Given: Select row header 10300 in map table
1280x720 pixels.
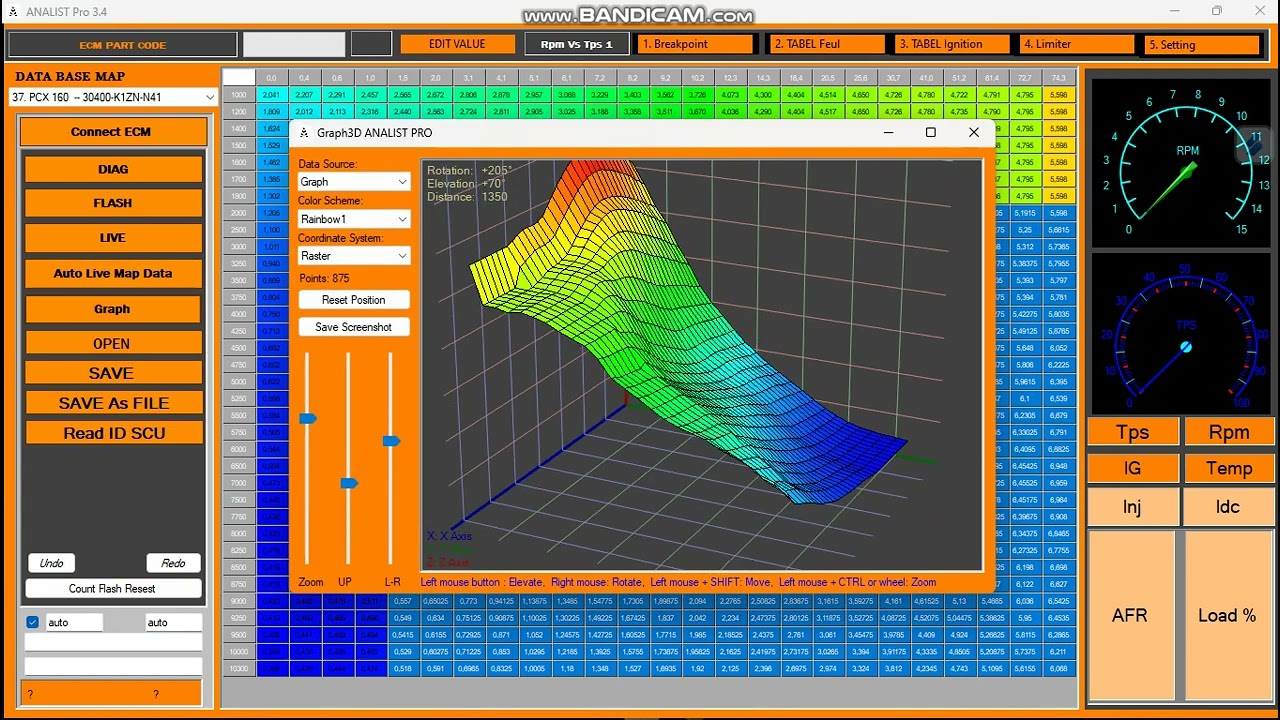Looking at the screenshot, I should coord(239,669).
